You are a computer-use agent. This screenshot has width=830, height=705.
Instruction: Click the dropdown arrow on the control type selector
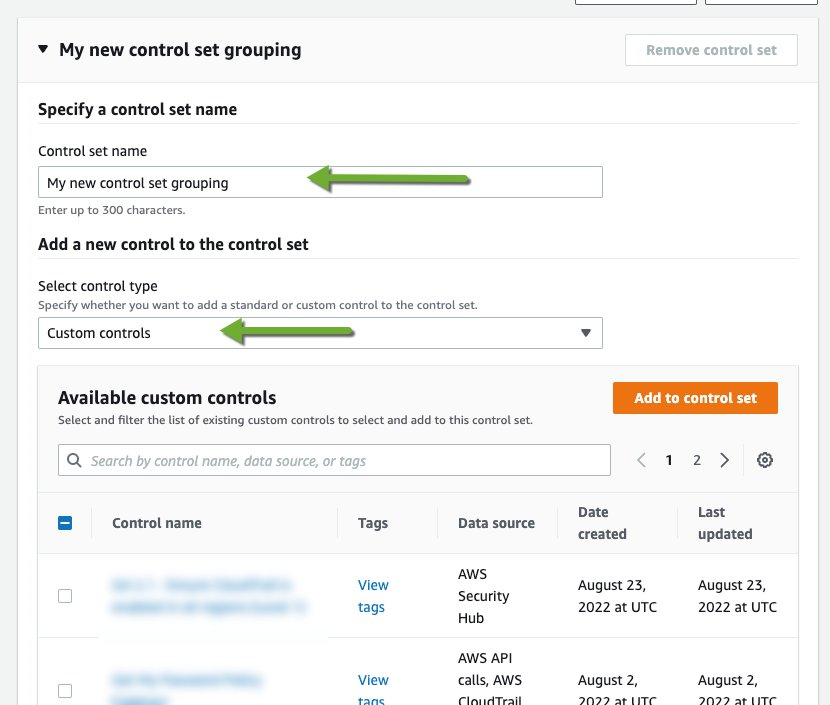(586, 332)
